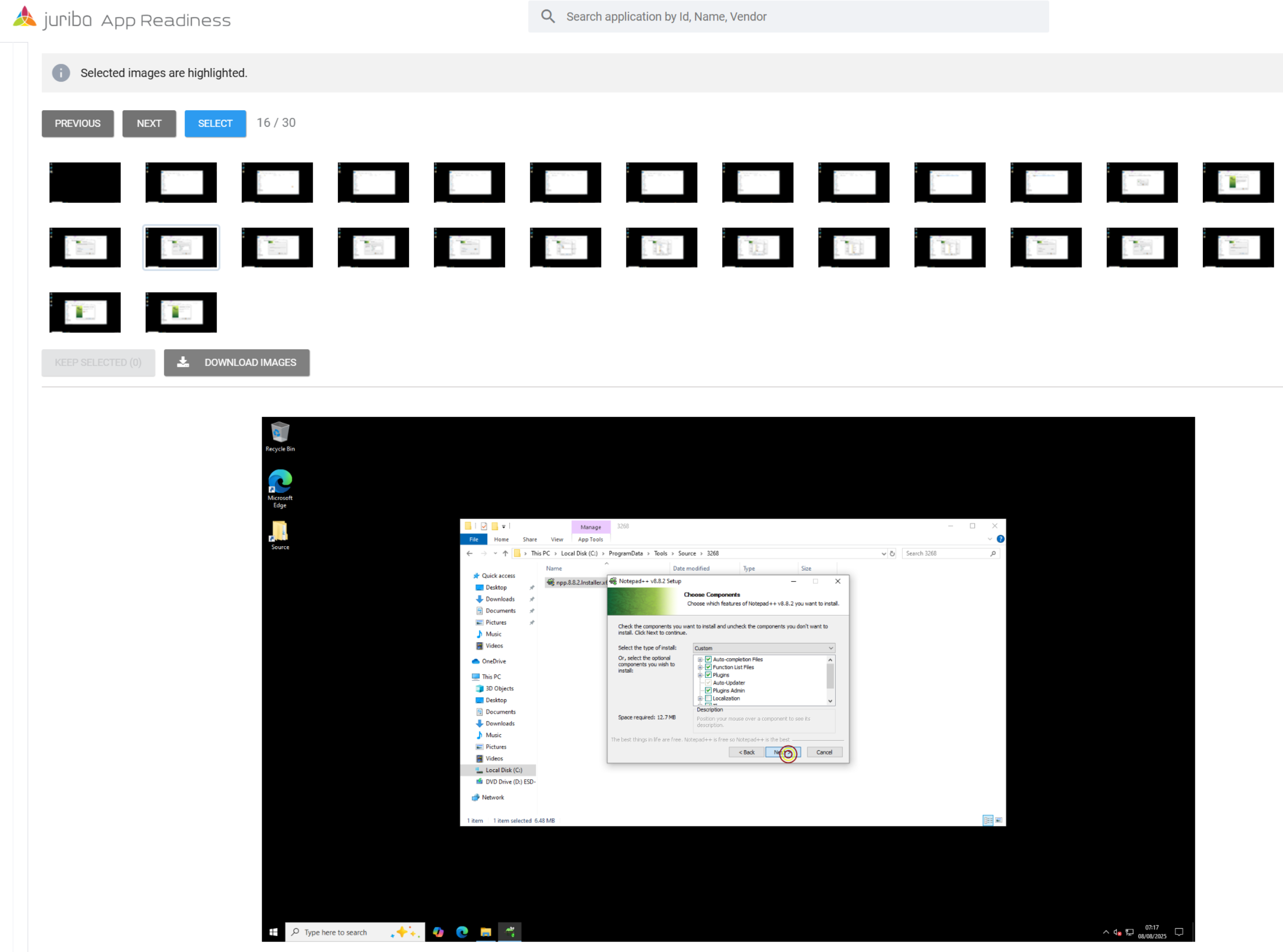
Task: Open the Custom install type dropdown
Action: coord(763,648)
